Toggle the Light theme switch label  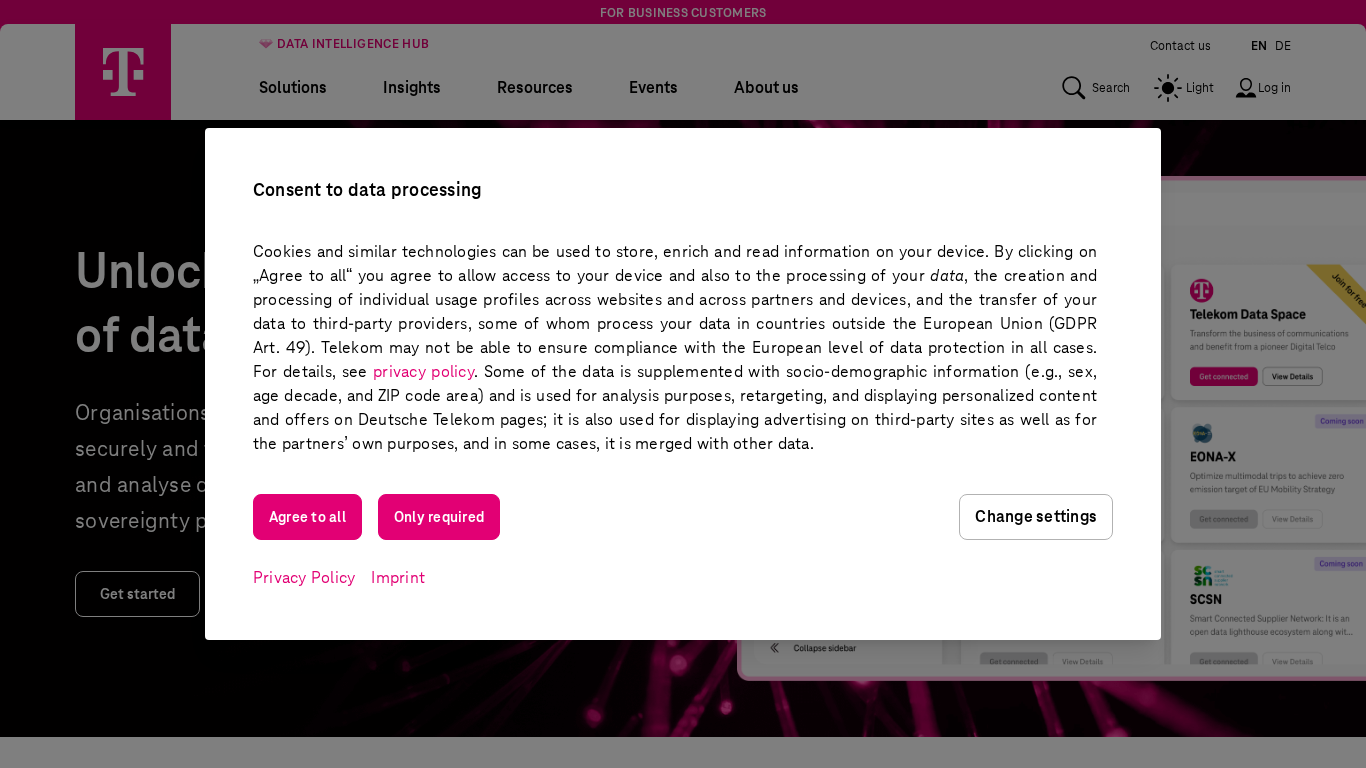click(1199, 88)
